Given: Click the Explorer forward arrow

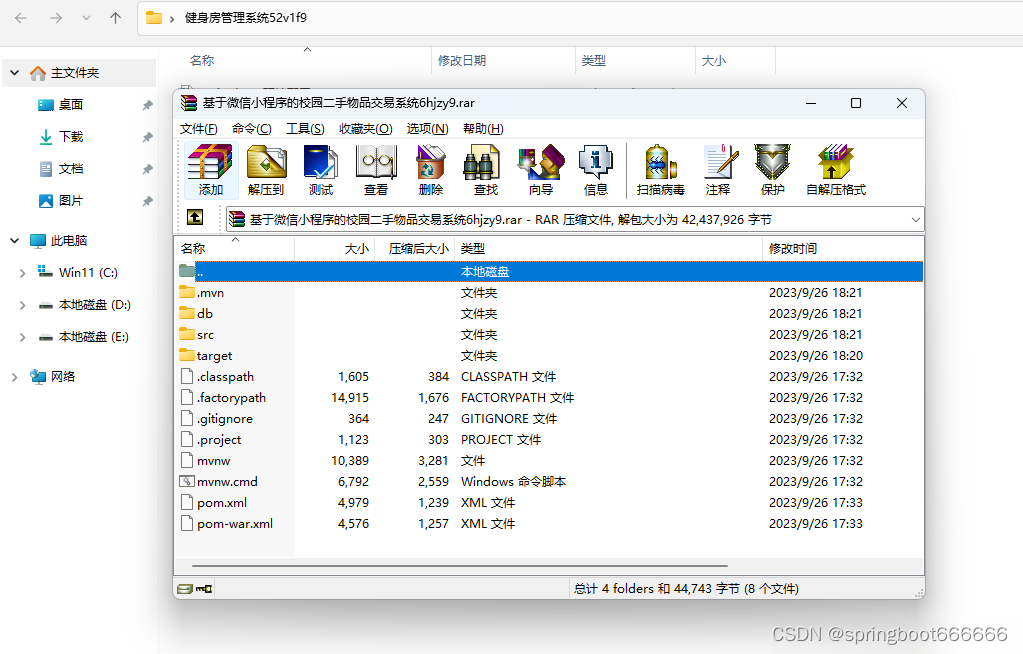Looking at the screenshot, I should tap(56, 18).
